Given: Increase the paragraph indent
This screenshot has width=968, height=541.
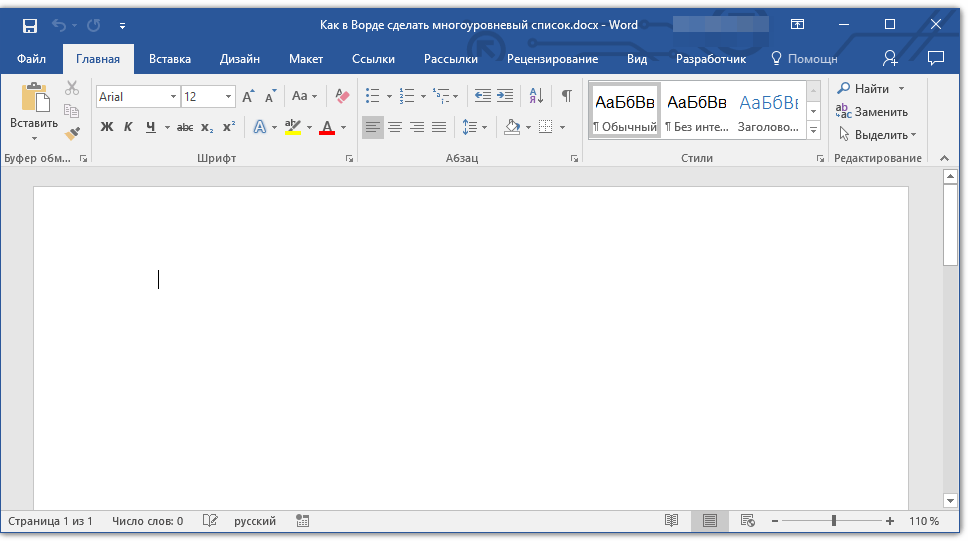Looking at the screenshot, I should pyautogui.click(x=505, y=96).
